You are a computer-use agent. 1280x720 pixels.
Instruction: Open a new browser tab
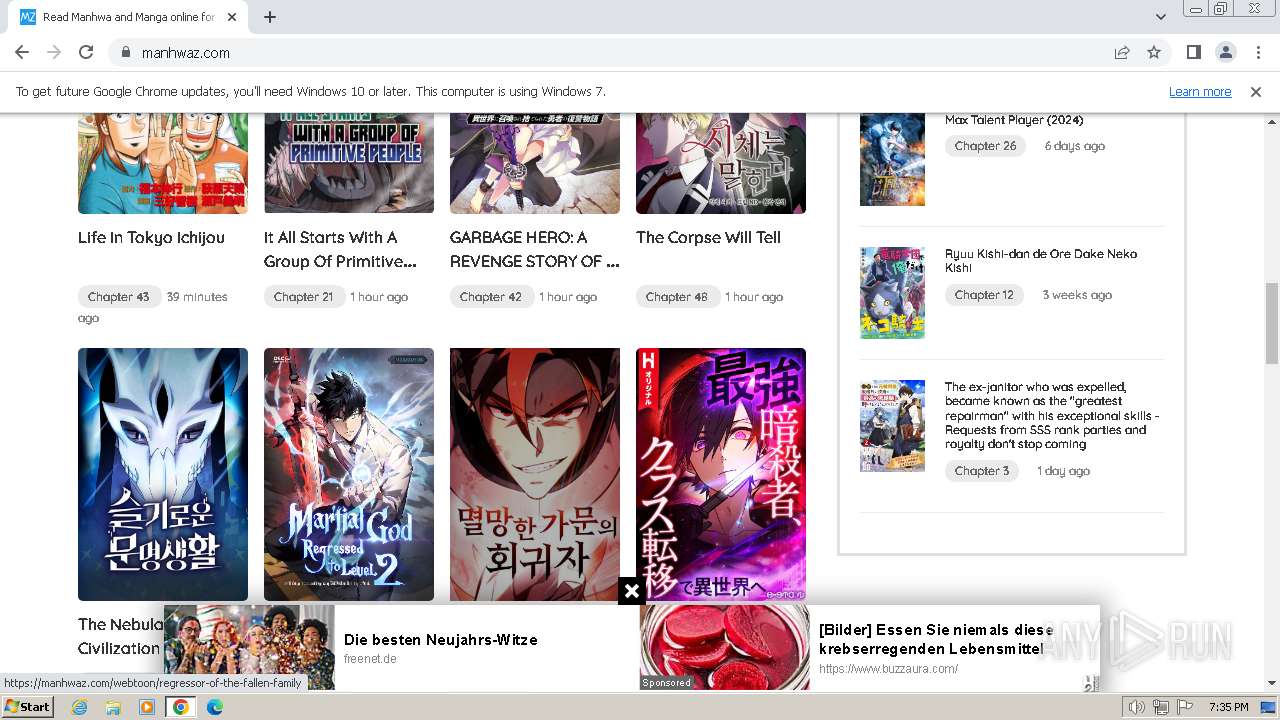click(270, 17)
